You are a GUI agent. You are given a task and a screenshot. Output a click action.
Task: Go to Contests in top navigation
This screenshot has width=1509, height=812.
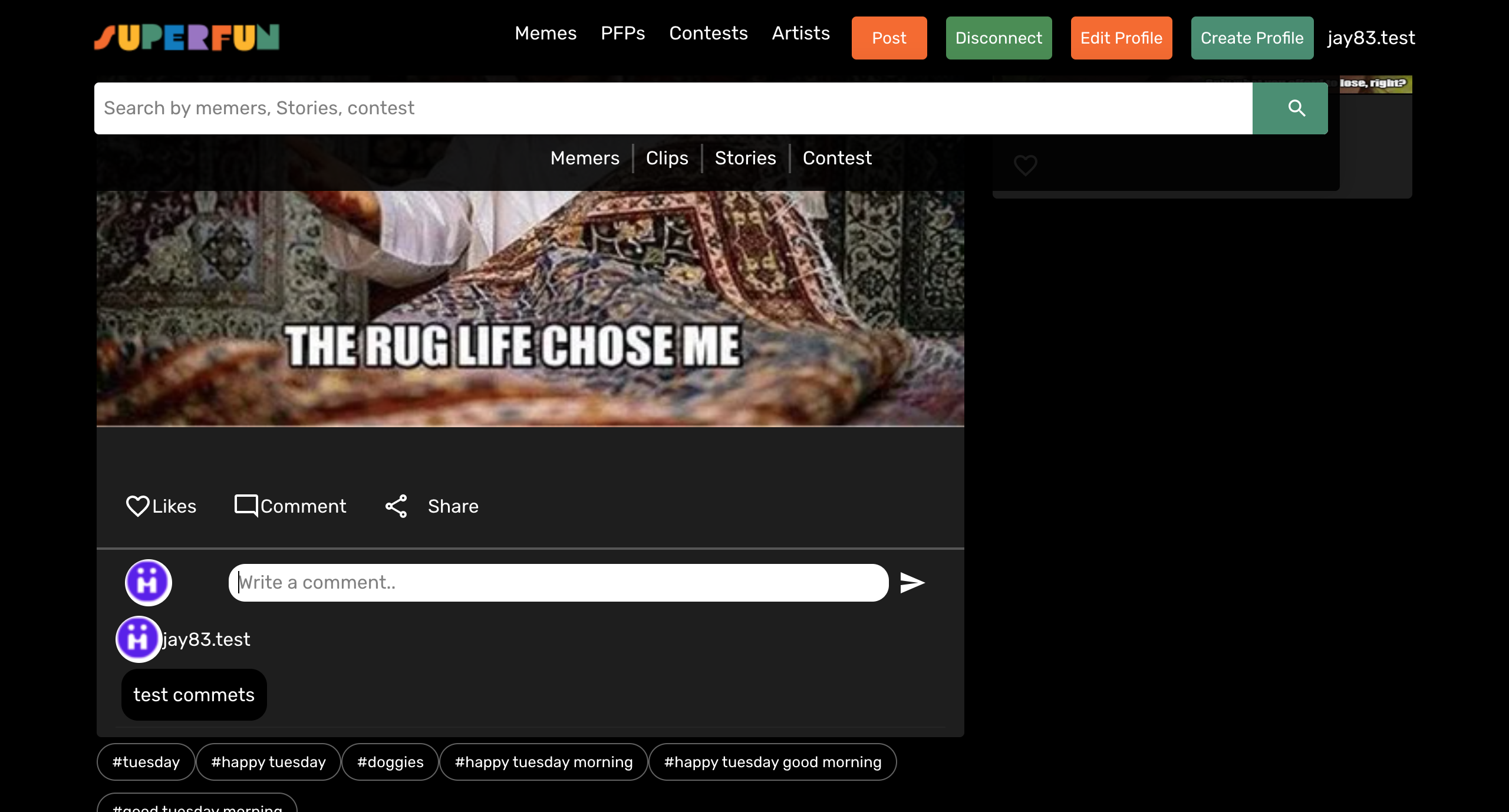(x=708, y=34)
